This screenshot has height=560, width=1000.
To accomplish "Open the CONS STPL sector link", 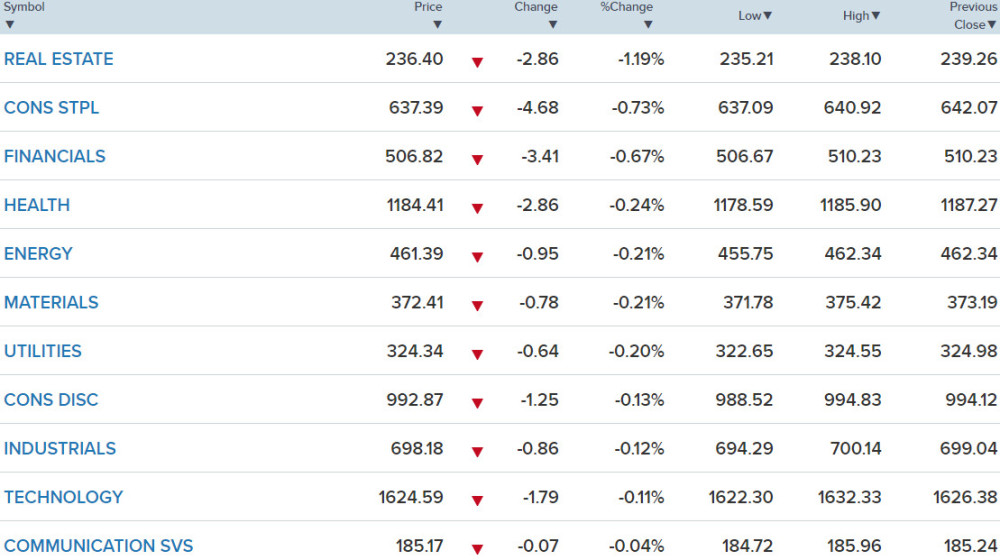I will (52, 108).
